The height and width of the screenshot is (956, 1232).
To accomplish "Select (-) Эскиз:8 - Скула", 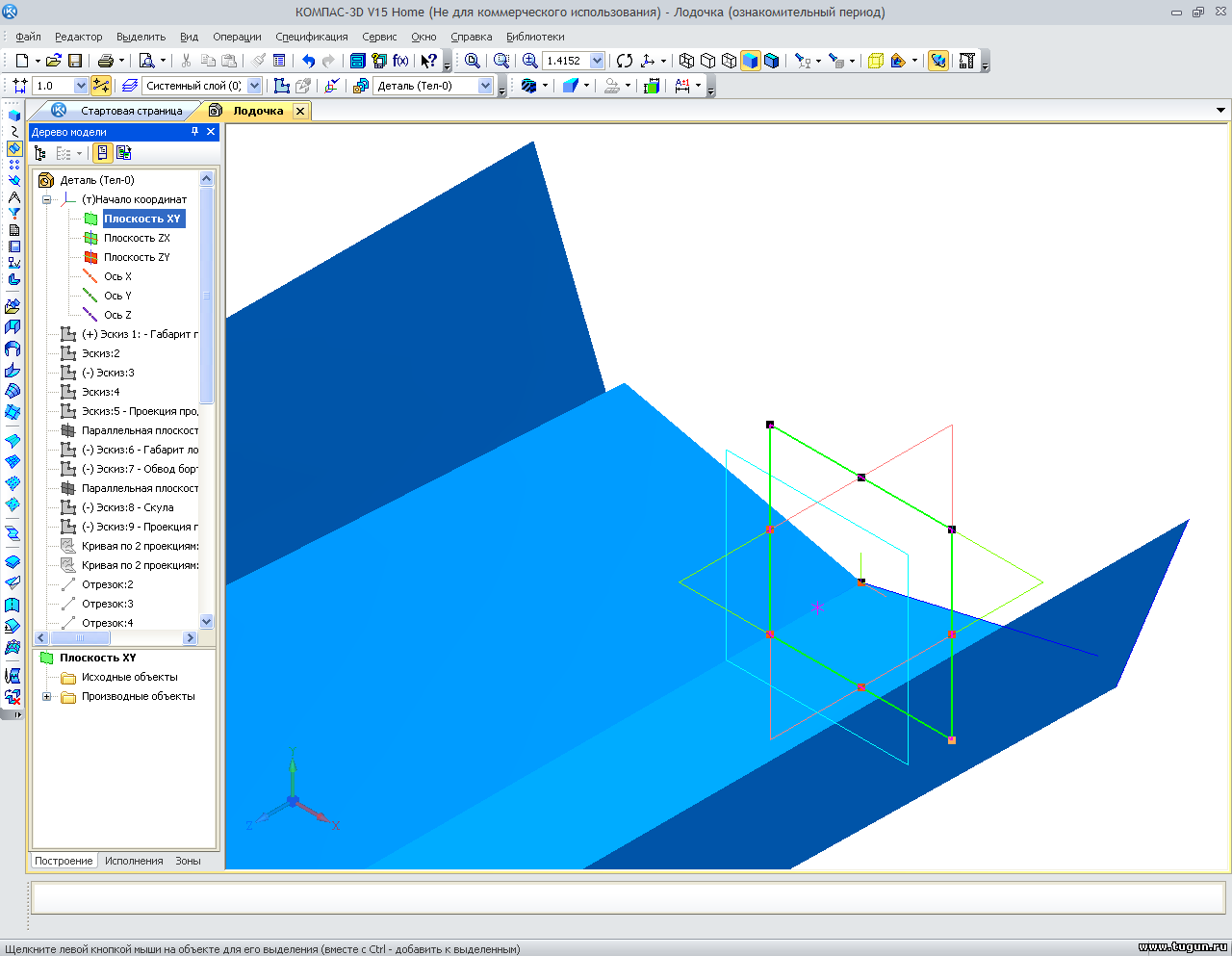I will [x=127, y=507].
